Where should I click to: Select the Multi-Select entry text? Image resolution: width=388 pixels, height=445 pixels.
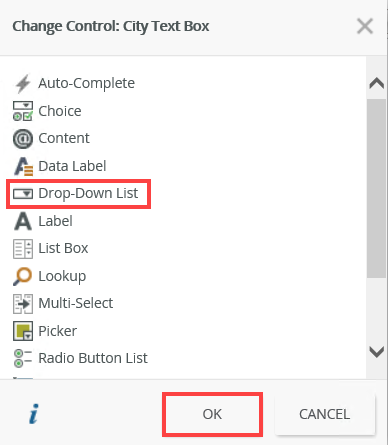76,303
